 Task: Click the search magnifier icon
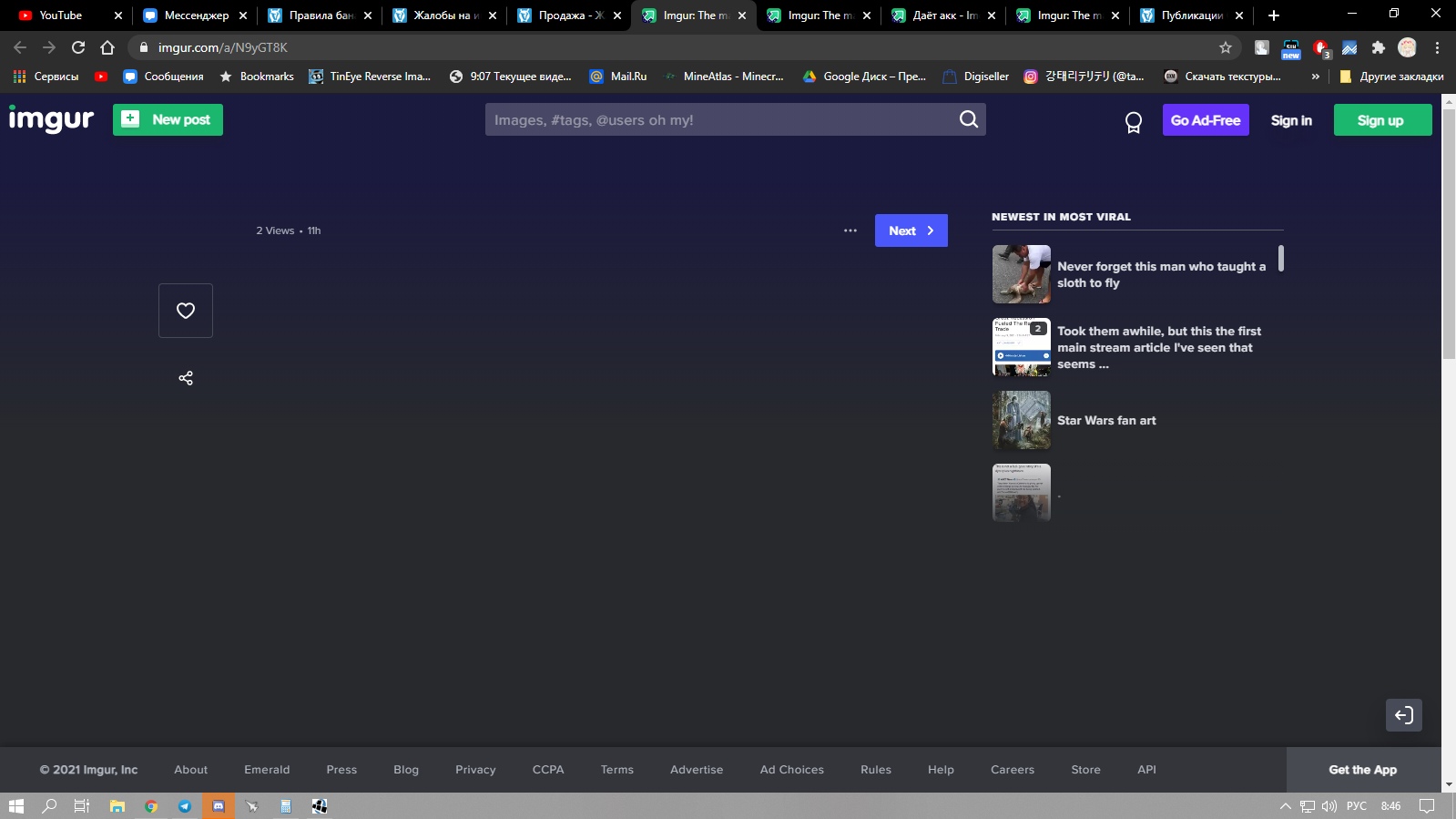pos(968,119)
